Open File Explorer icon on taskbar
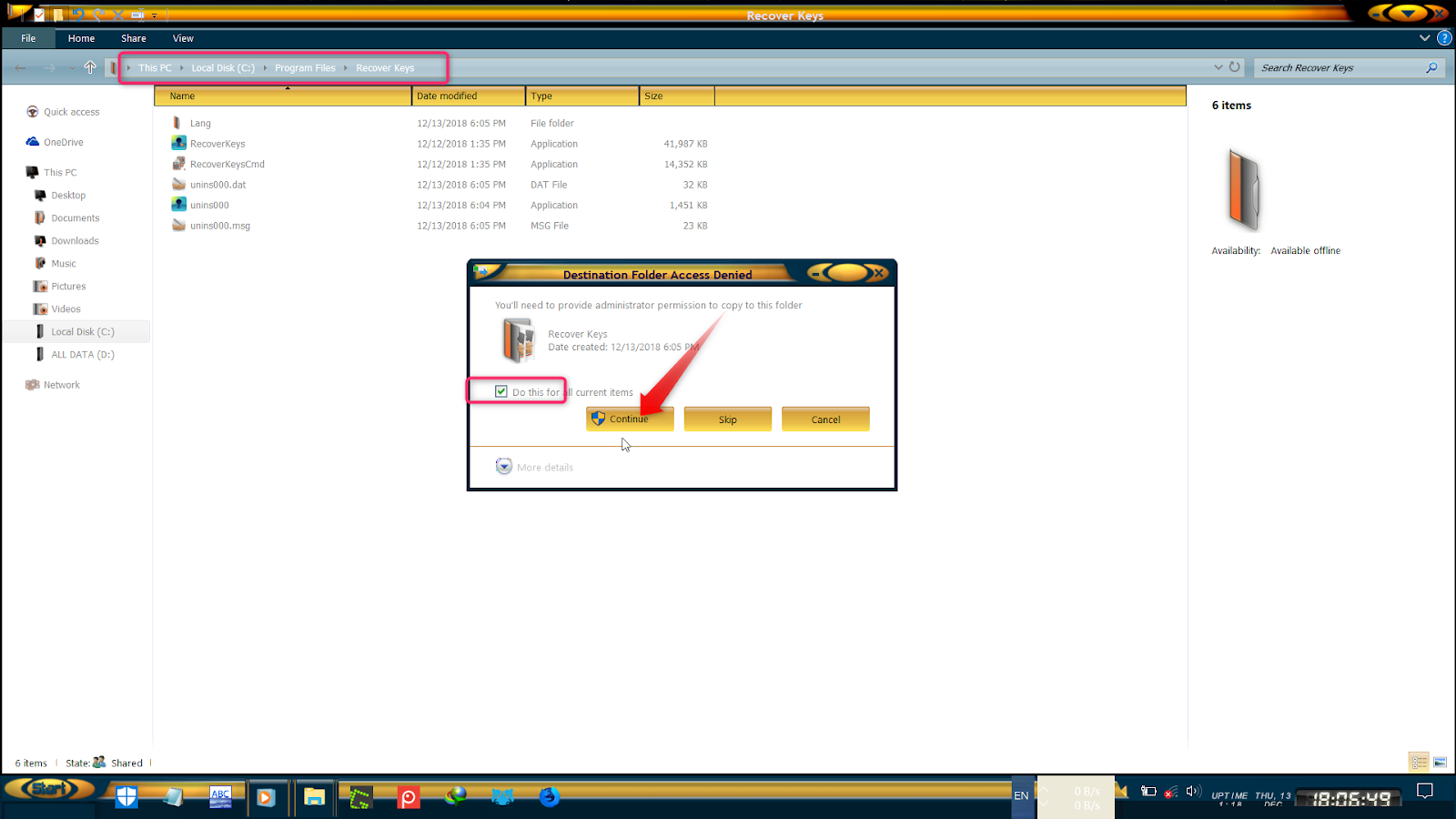Viewport: 1456px width, 819px height. coord(315,797)
